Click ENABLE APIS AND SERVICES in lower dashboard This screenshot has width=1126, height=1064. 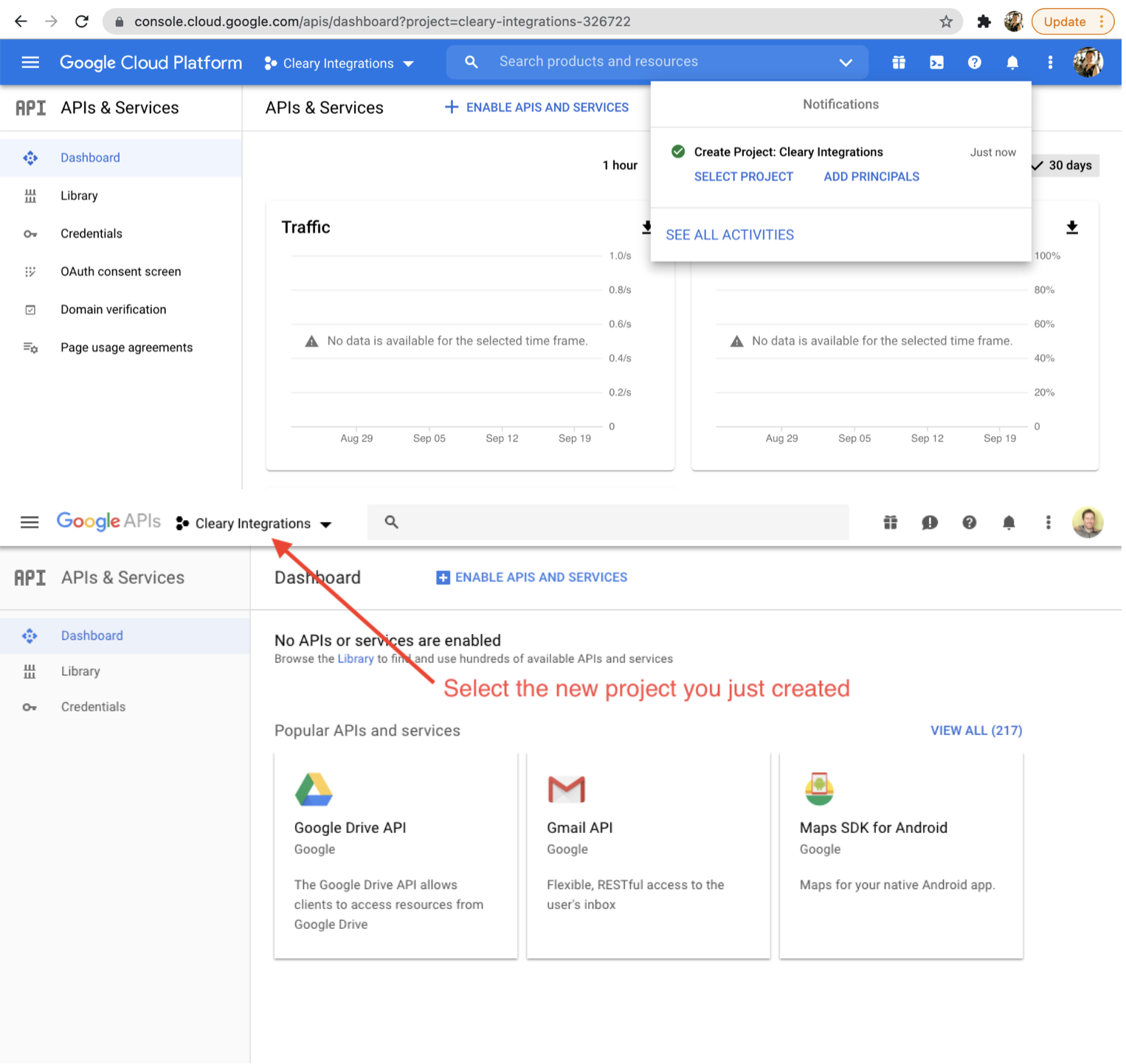532,578
